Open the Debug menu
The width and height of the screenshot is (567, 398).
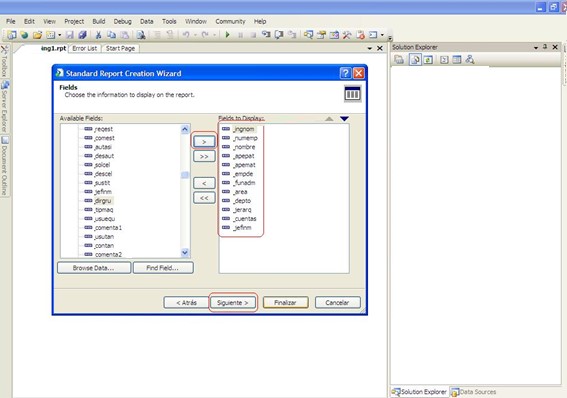(x=123, y=21)
